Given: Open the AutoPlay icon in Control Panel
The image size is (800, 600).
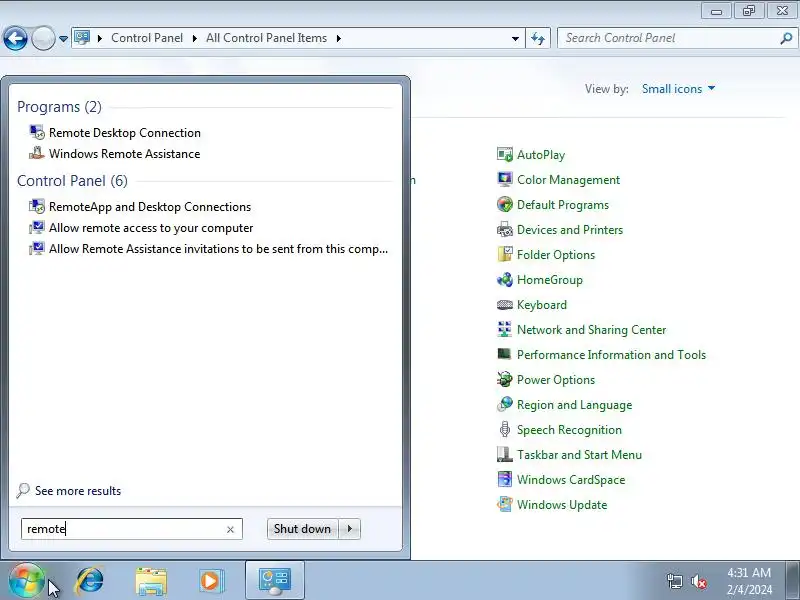Looking at the screenshot, I should point(505,155).
